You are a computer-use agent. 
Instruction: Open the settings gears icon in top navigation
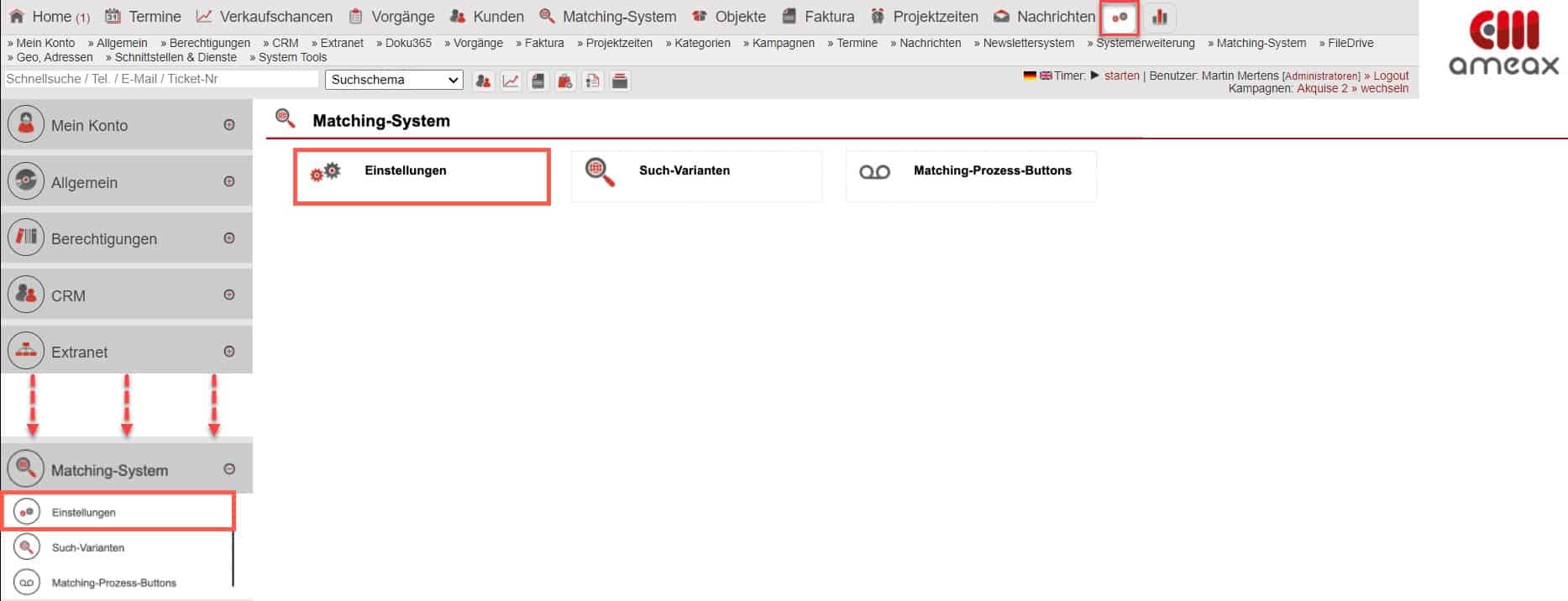(1119, 17)
